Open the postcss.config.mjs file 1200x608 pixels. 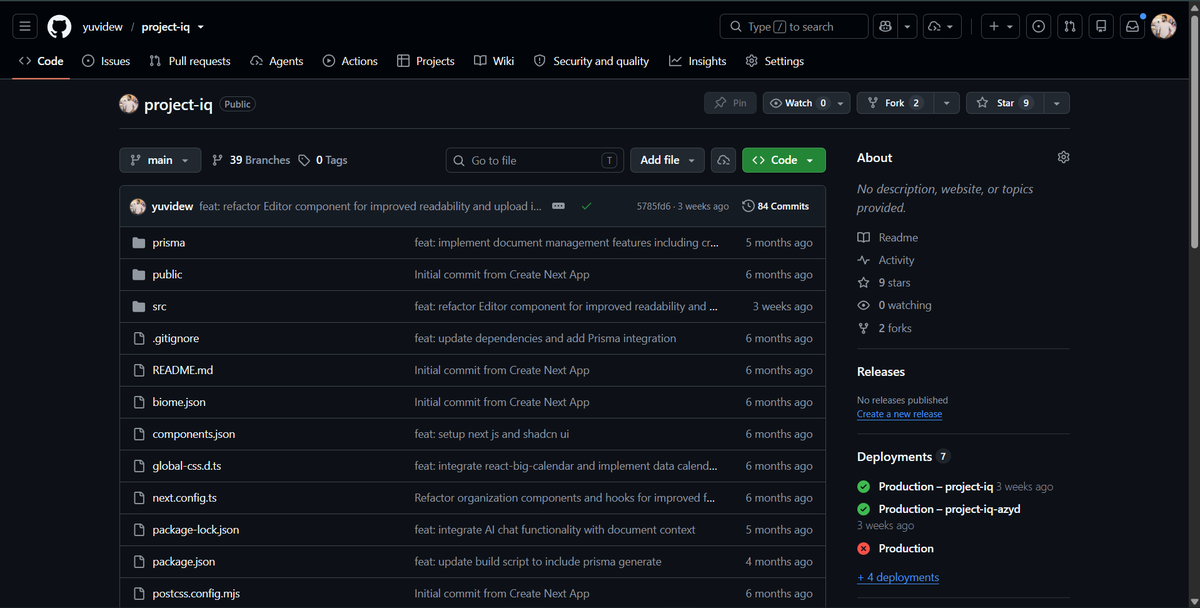tap(195, 594)
